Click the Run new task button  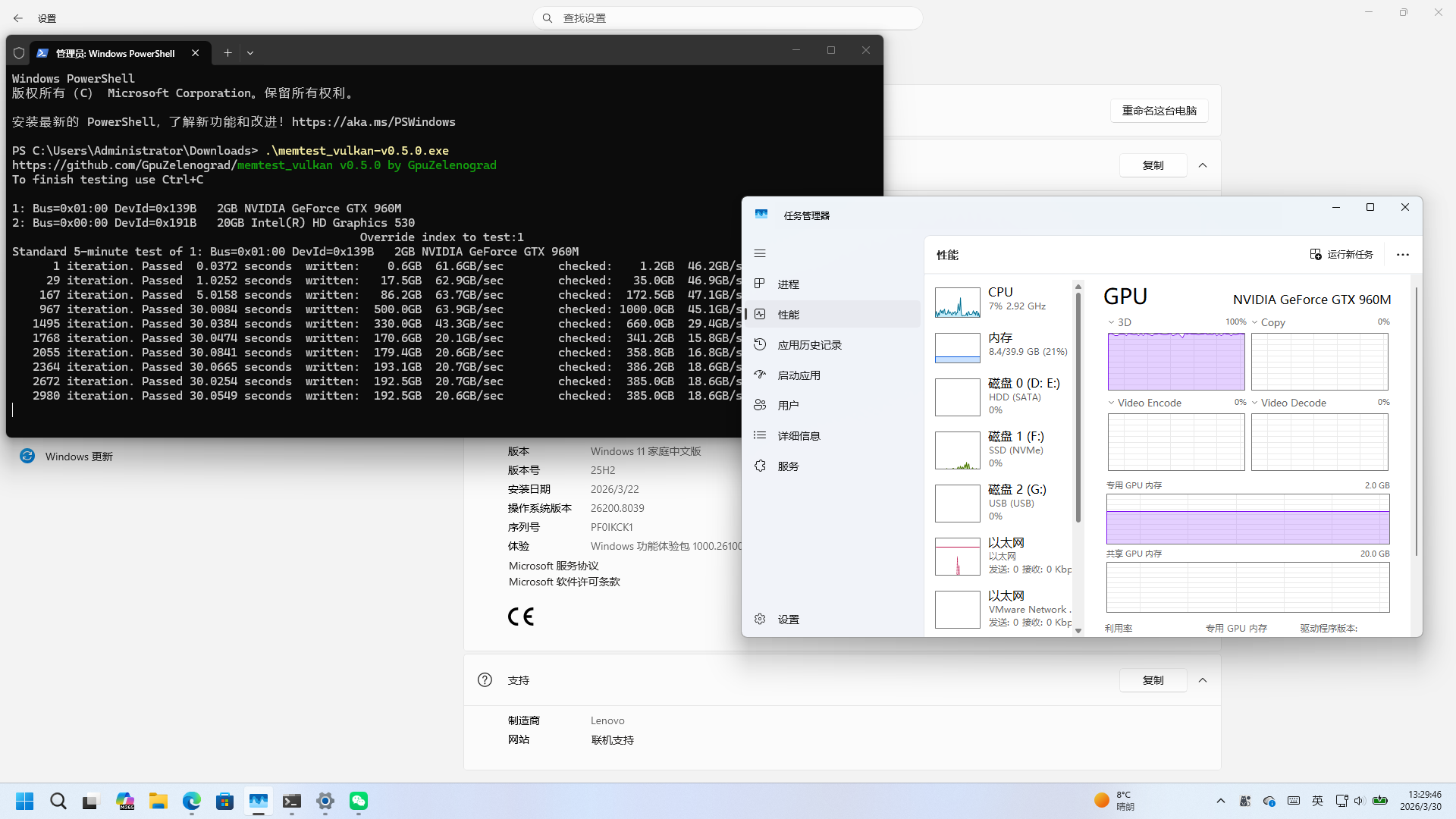1341,255
